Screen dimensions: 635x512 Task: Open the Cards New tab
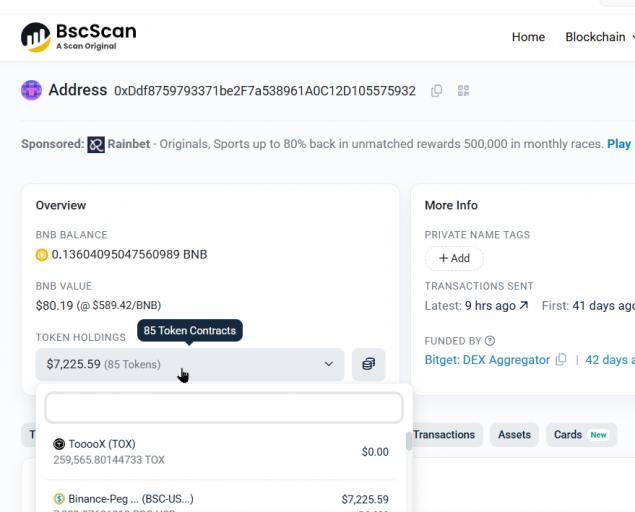point(582,435)
